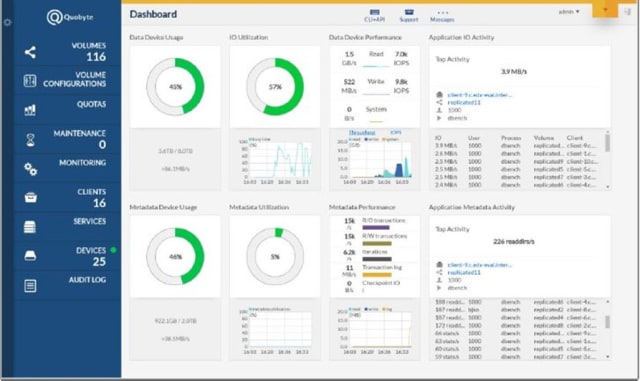Toggle the busy time legend in IO Utilization chart

click(259, 139)
